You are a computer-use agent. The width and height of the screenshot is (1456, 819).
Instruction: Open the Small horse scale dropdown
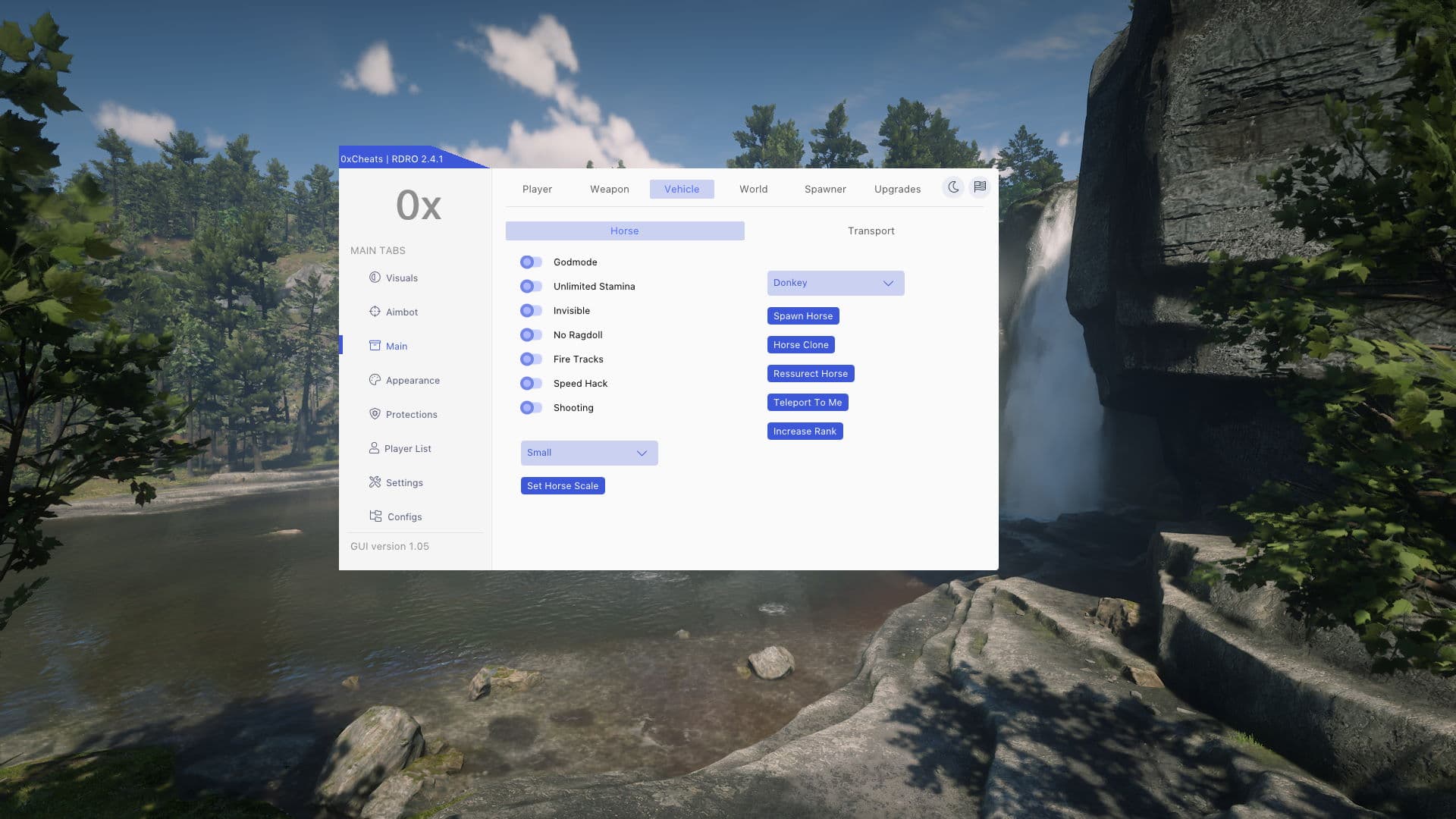[x=588, y=453]
